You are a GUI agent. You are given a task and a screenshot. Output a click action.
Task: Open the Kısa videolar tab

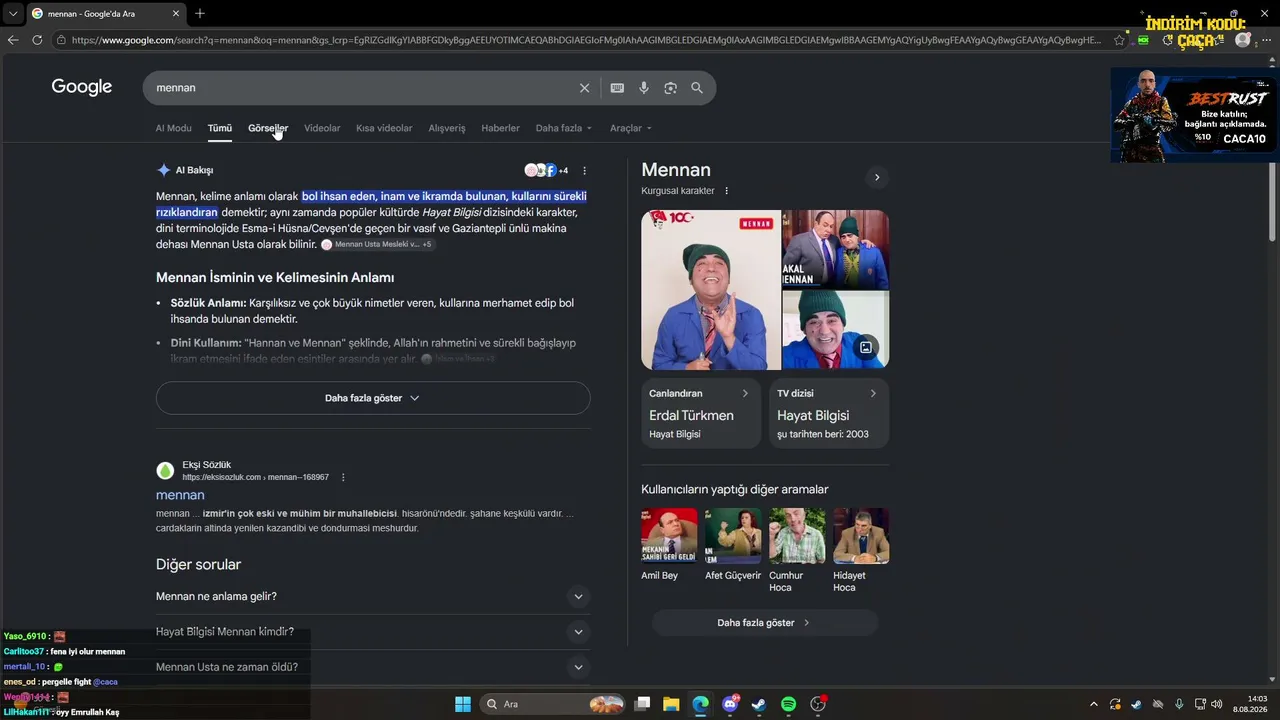coord(384,128)
